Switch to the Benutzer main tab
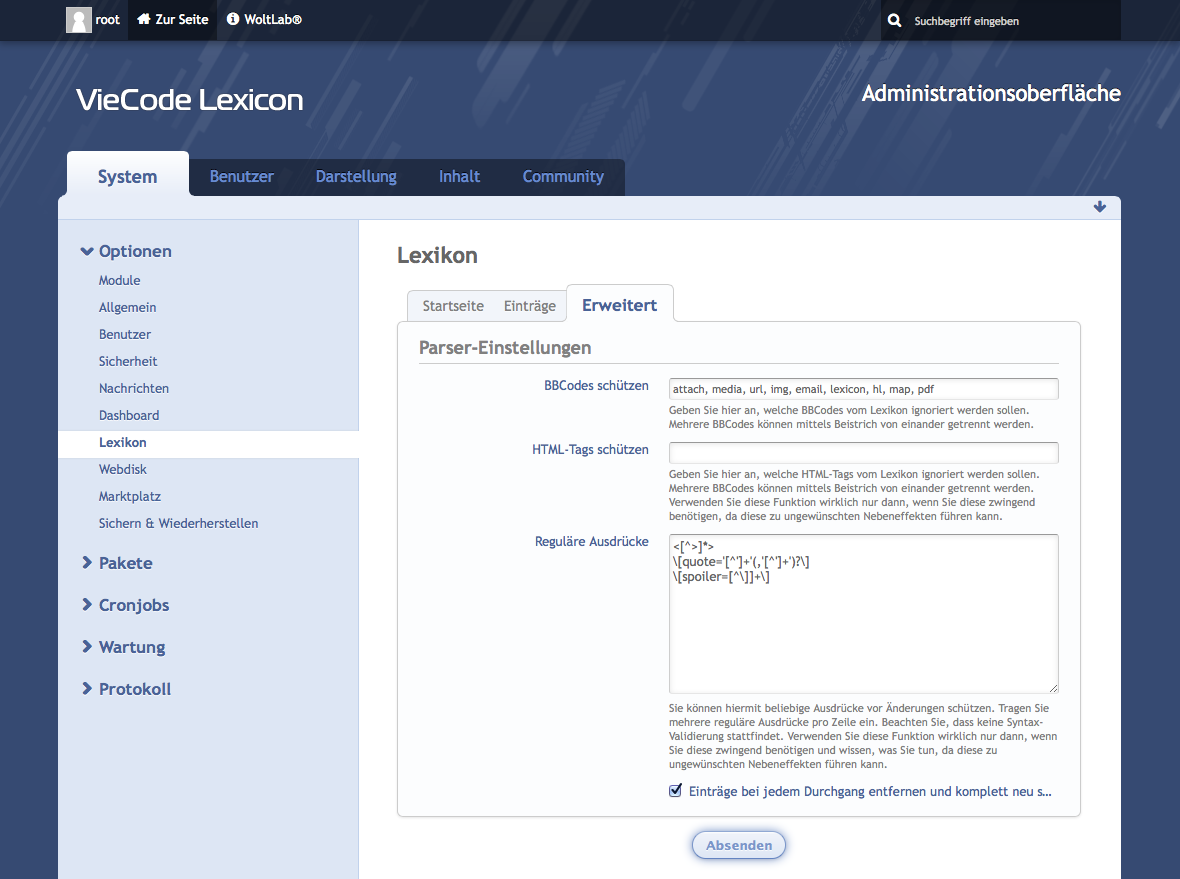1180x879 pixels. point(241,177)
